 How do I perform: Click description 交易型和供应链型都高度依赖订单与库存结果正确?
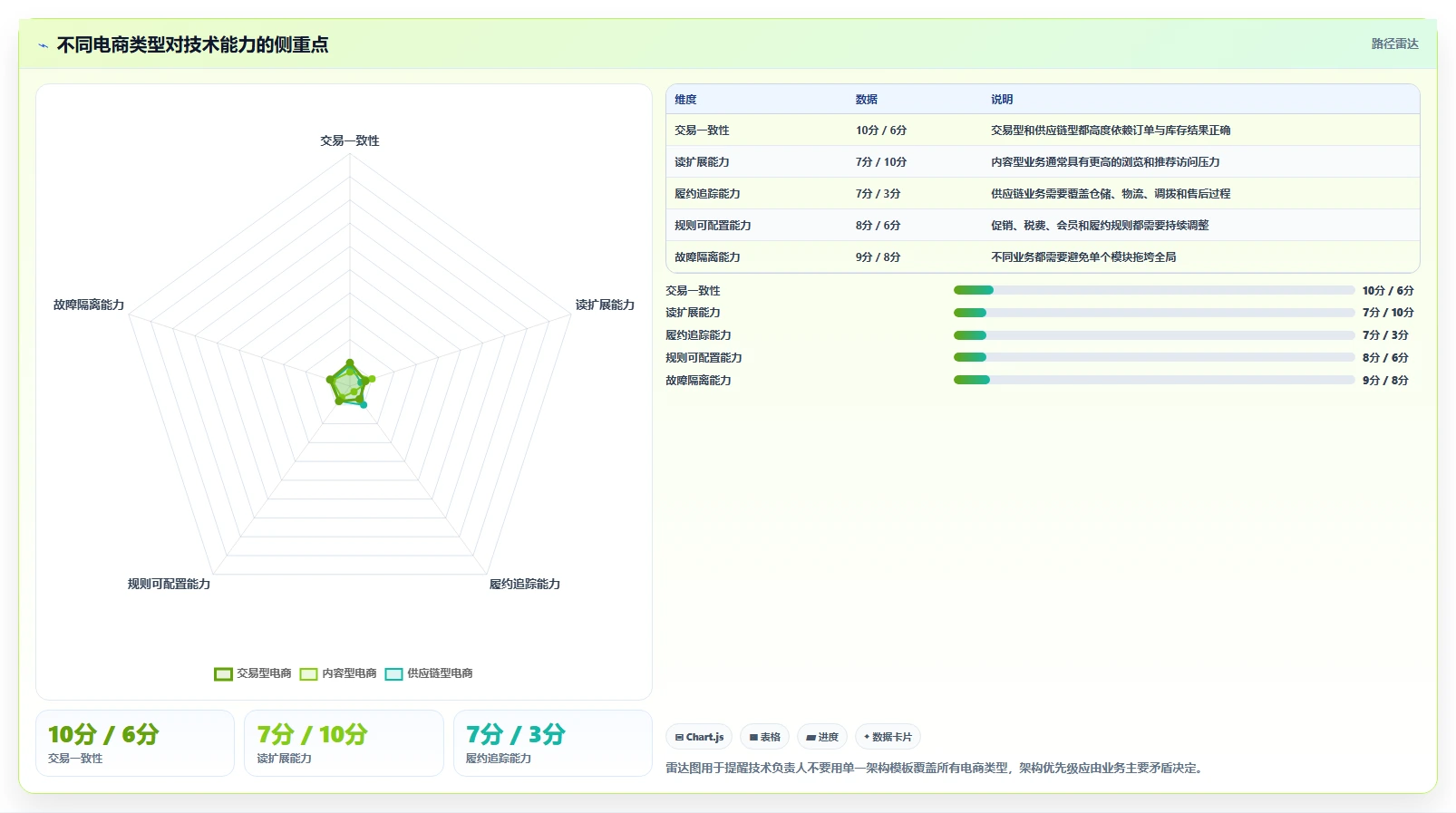click(1111, 131)
